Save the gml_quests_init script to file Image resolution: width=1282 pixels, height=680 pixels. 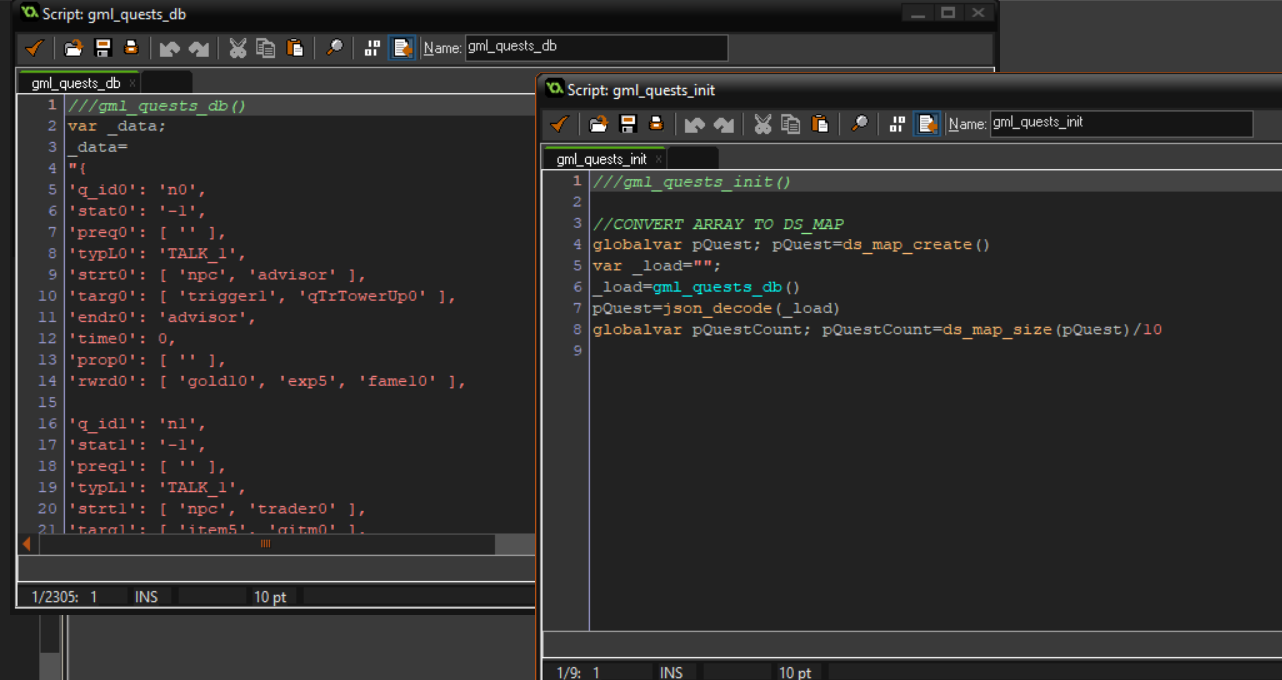point(628,124)
